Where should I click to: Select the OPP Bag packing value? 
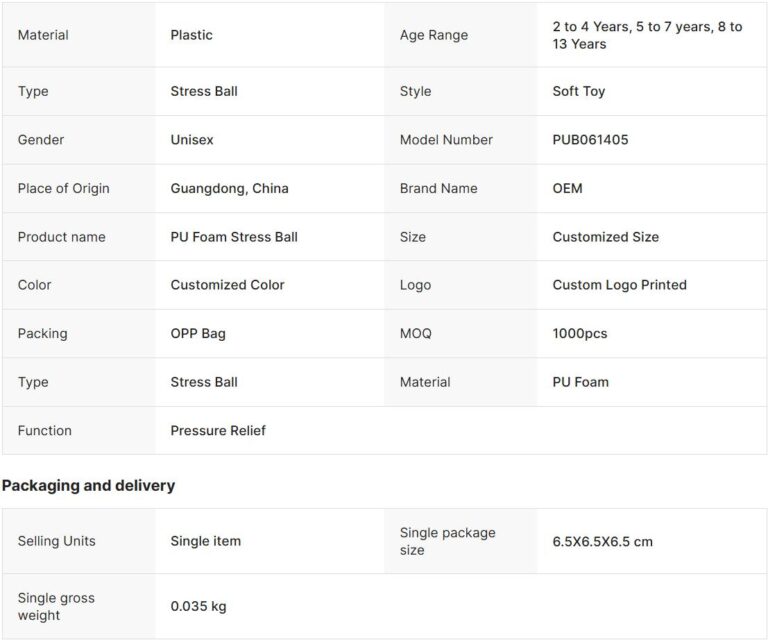(198, 333)
